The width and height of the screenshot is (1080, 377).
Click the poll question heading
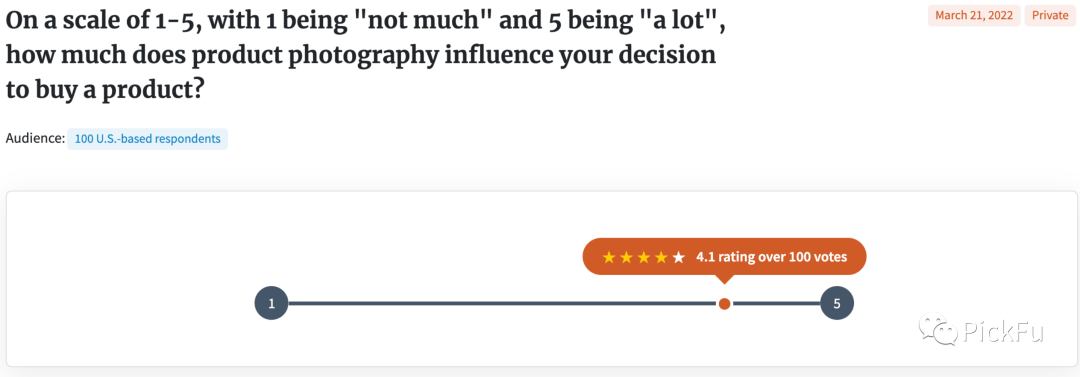366,57
